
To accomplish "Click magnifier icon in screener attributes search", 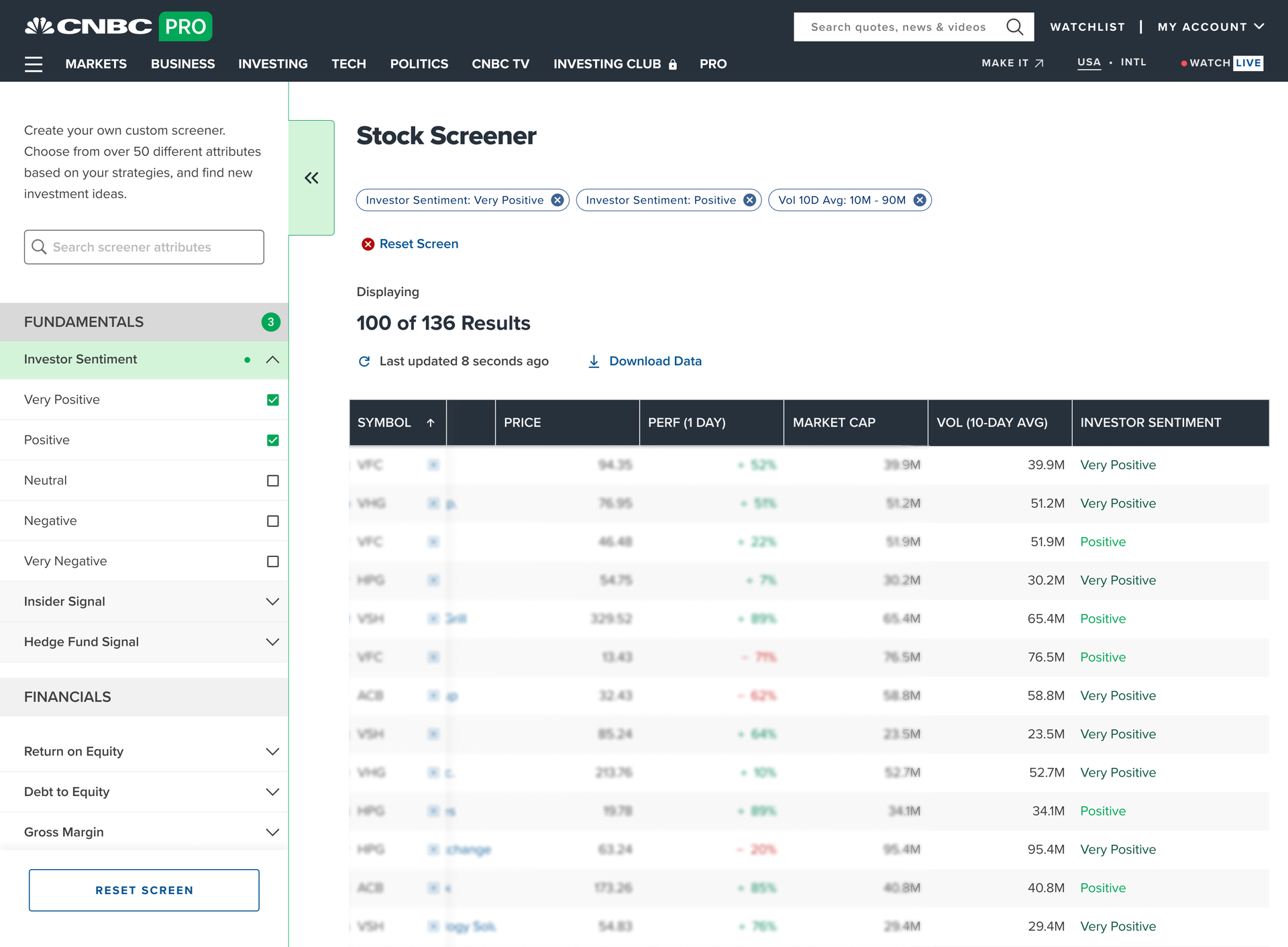I will coord(39,247).
